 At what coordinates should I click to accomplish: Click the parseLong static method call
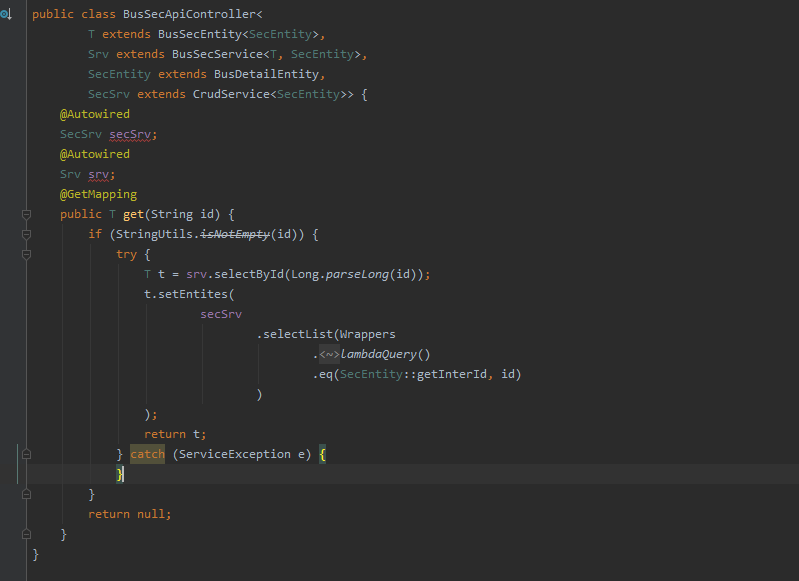pos(357,274)
